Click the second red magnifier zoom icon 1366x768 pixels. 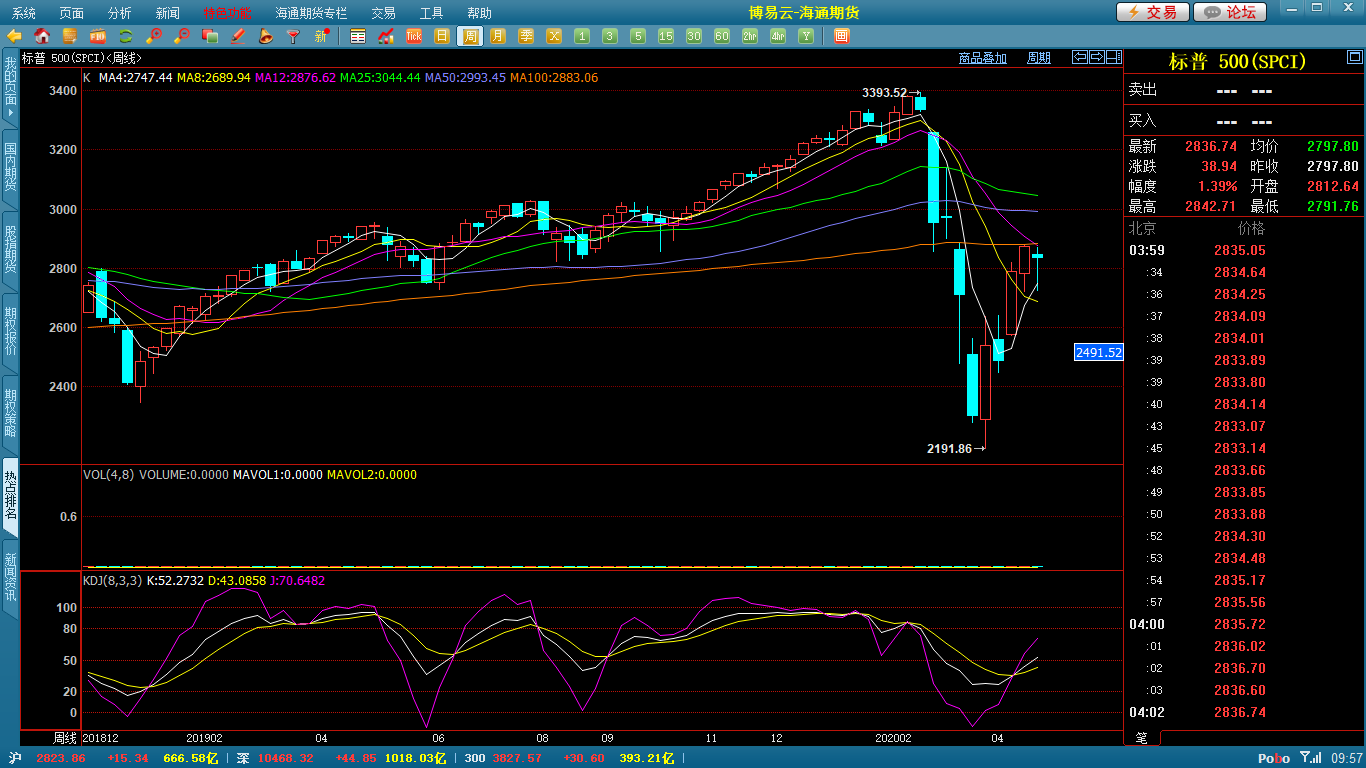[x=182, y=36]
